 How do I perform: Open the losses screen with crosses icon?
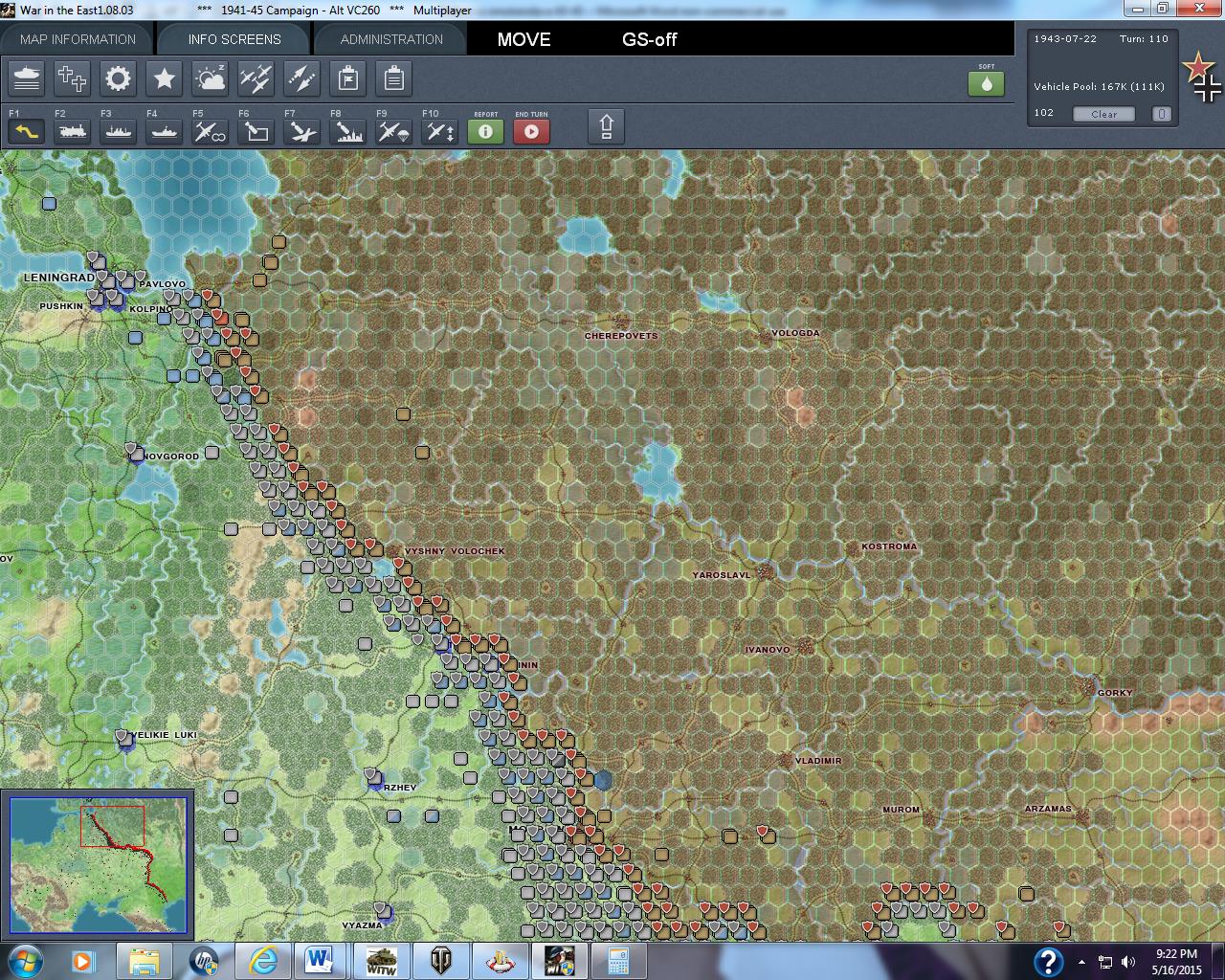coord(73,78)
